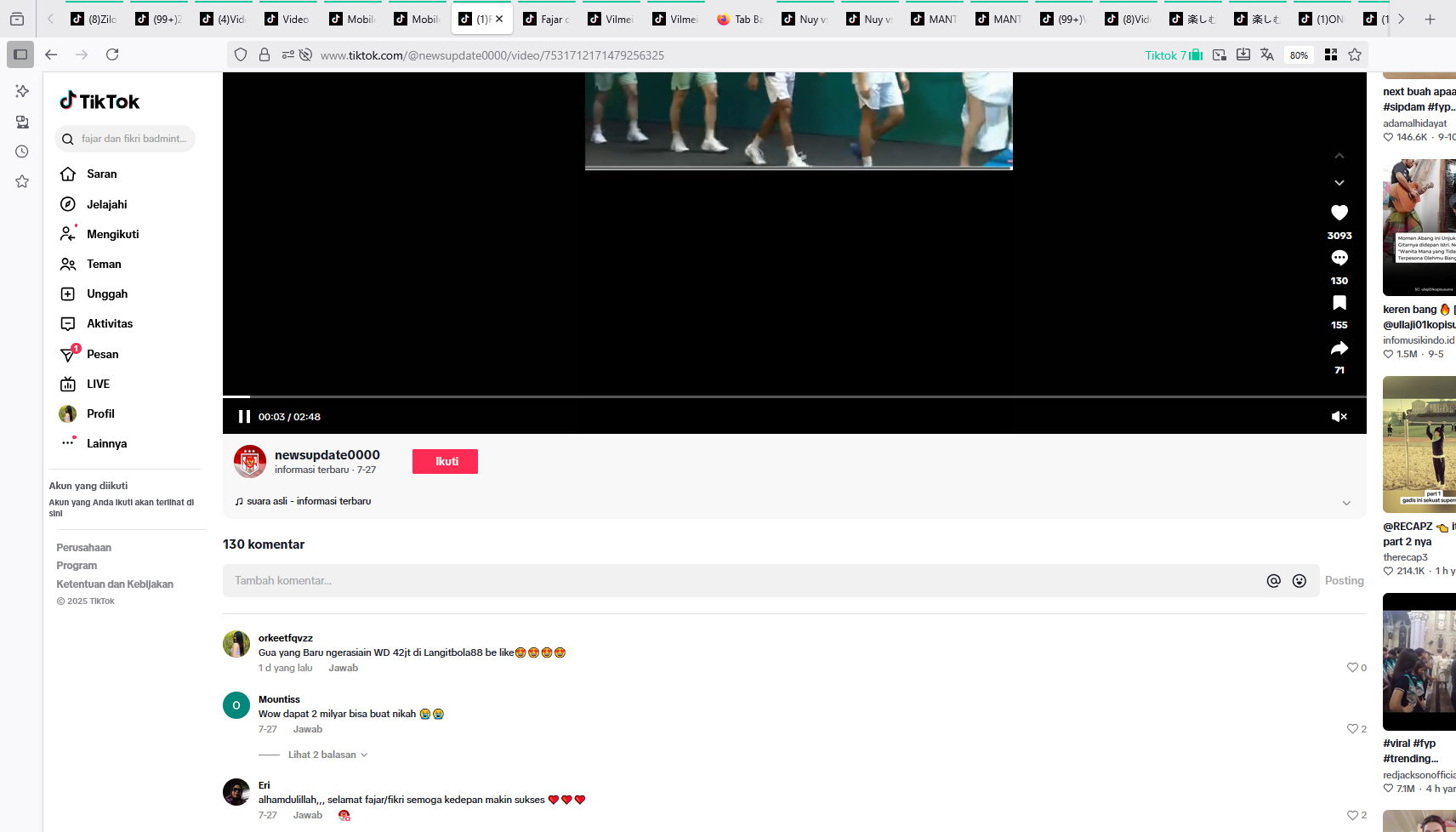Open Perusahaan footer link

pos(83,548)
